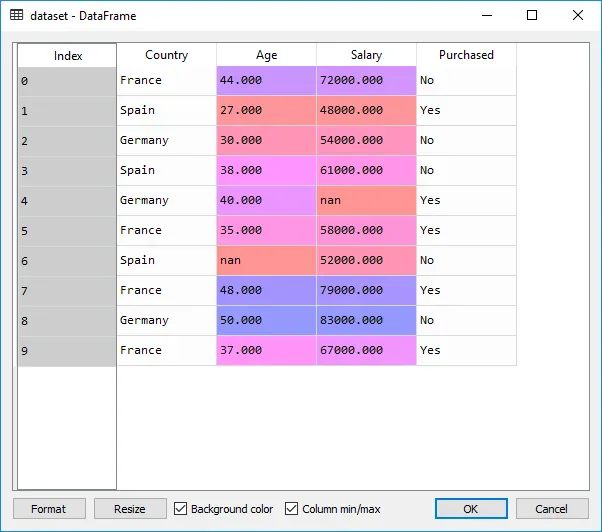Click Purchased cell No in row 8
This screenshot has height=532, width=602.
[466, 320]
